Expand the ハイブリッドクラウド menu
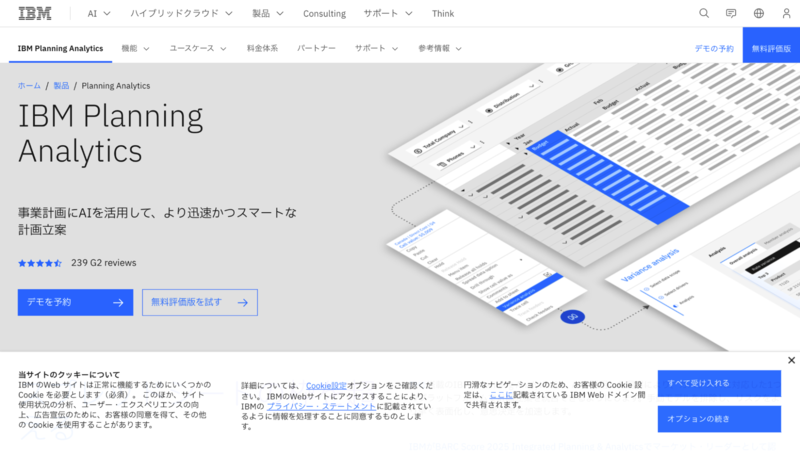 181,14
